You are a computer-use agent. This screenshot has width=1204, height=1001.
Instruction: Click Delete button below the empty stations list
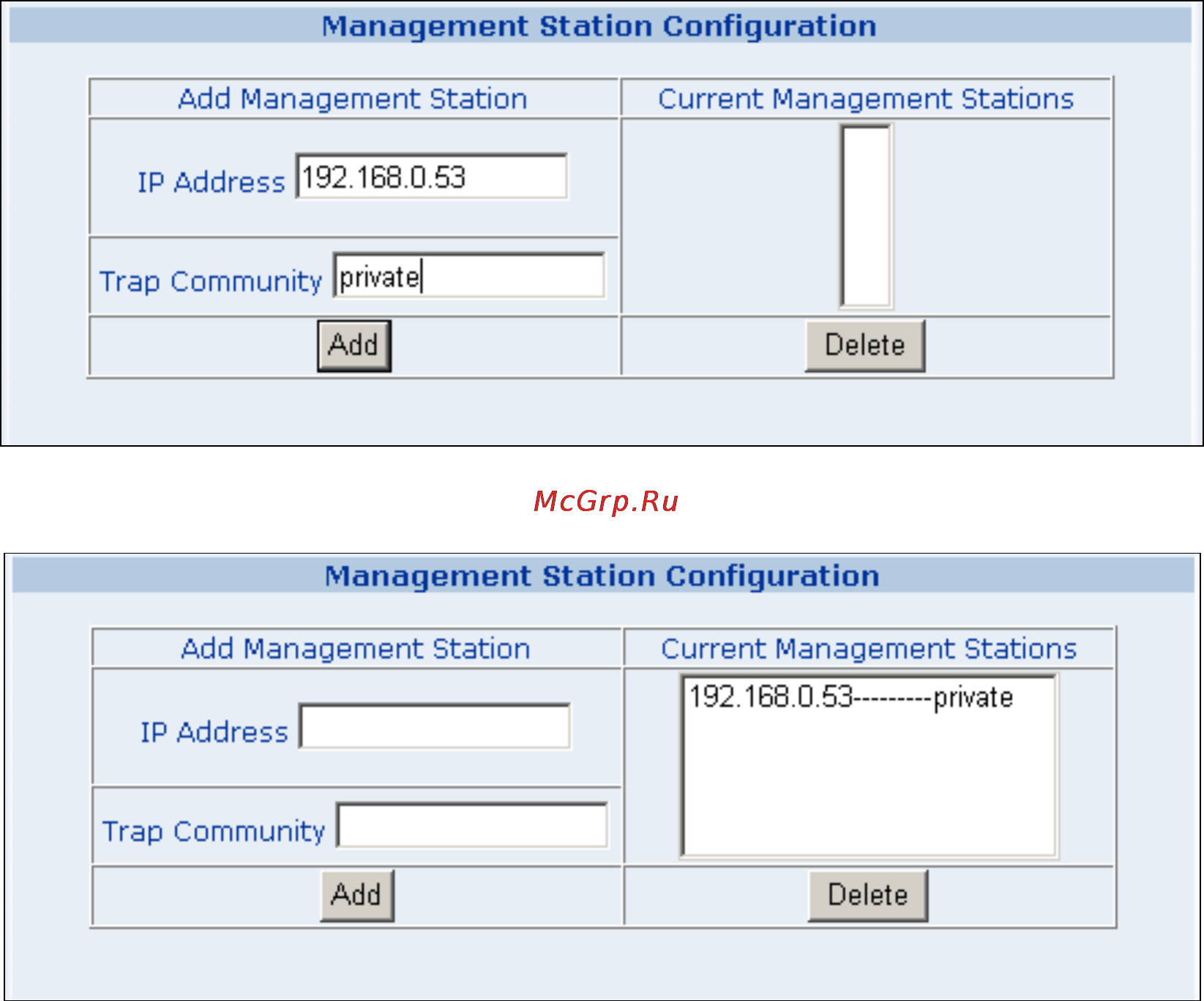coord(865,345)
